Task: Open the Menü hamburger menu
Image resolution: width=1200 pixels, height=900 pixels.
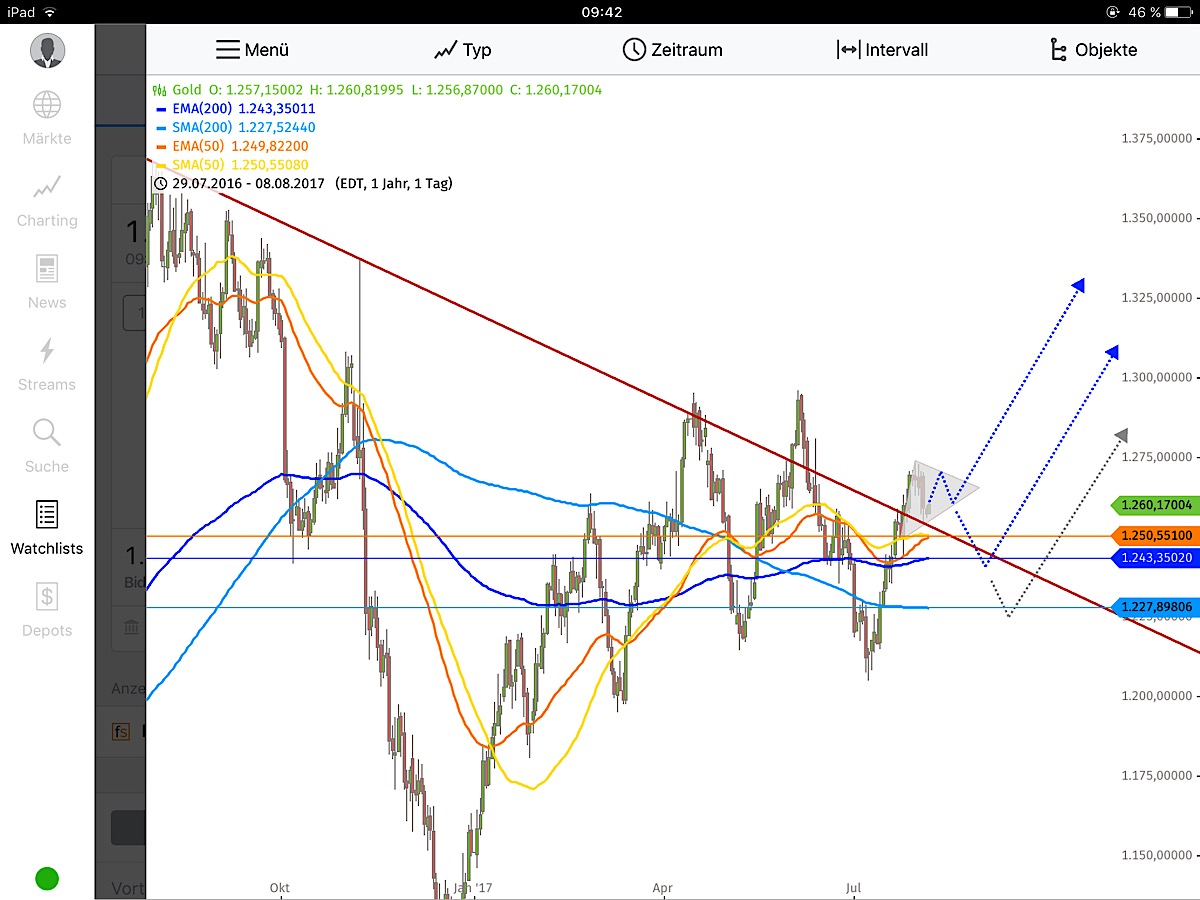Action: 253,49
